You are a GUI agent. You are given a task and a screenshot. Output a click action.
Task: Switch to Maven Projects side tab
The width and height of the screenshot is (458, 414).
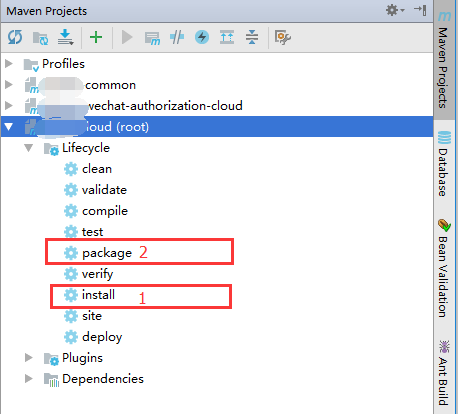click(x=444, y=59)
